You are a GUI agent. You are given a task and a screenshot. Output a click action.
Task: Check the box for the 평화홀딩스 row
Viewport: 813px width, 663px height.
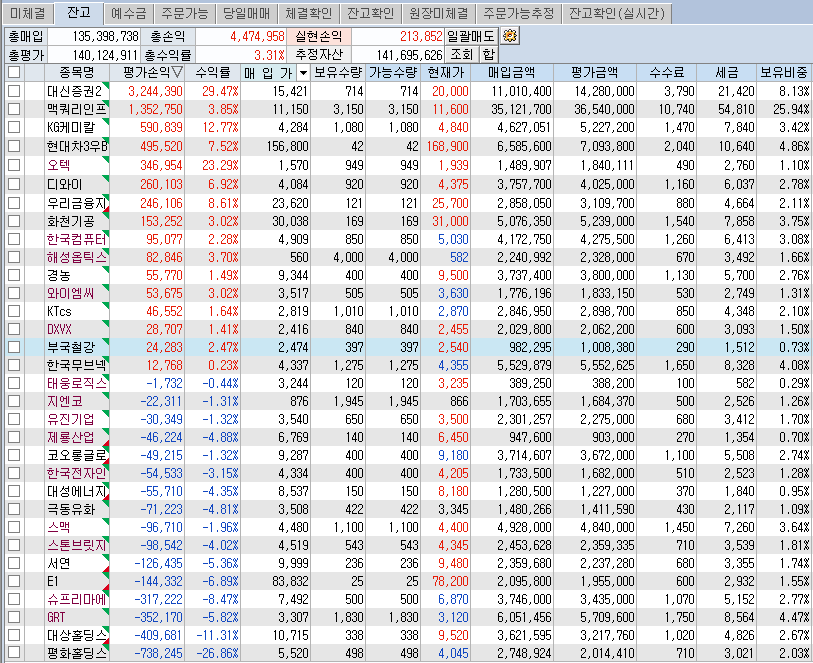pos(14,653)
